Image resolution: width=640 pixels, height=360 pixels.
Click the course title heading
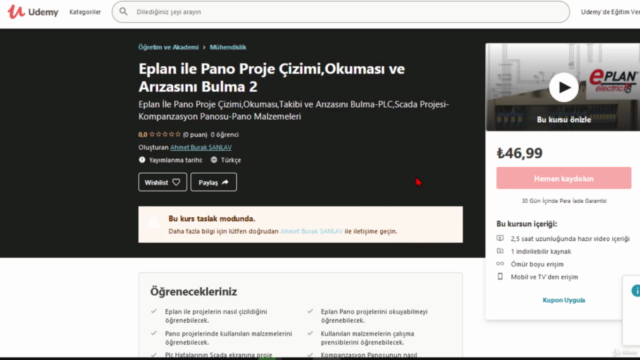tap(271, 78)
